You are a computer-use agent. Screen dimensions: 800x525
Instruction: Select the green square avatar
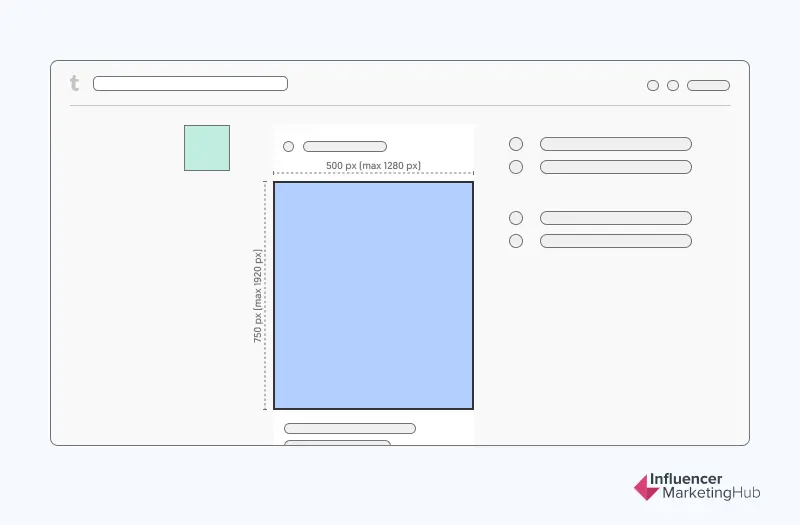pos(207,148)
